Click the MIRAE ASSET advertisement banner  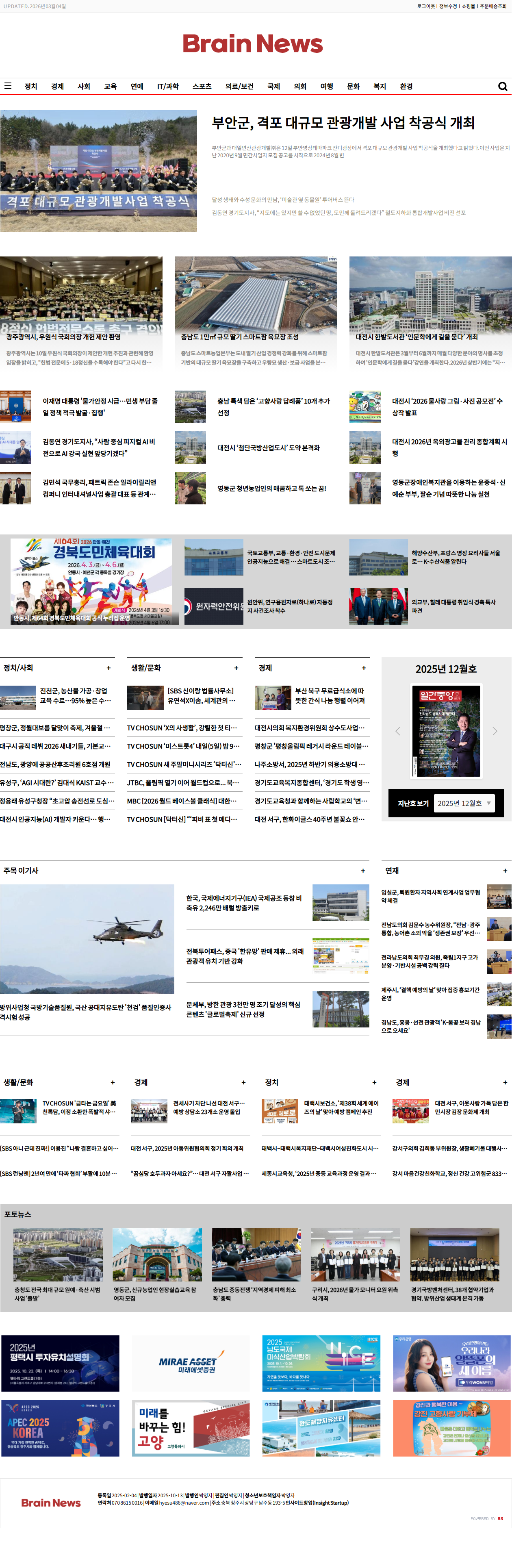pos(191,1363)
